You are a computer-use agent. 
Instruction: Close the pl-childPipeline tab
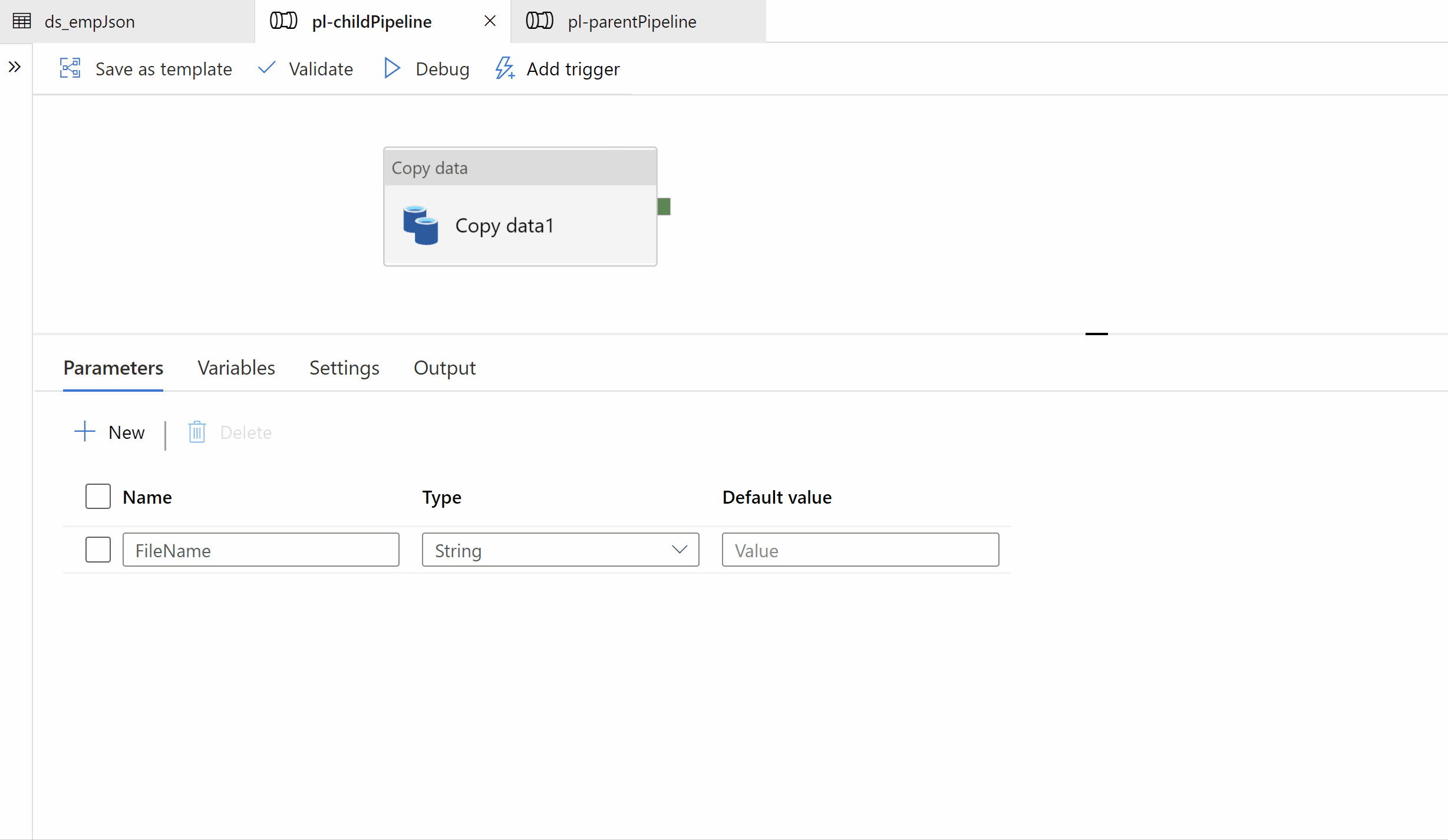point(490,21)
